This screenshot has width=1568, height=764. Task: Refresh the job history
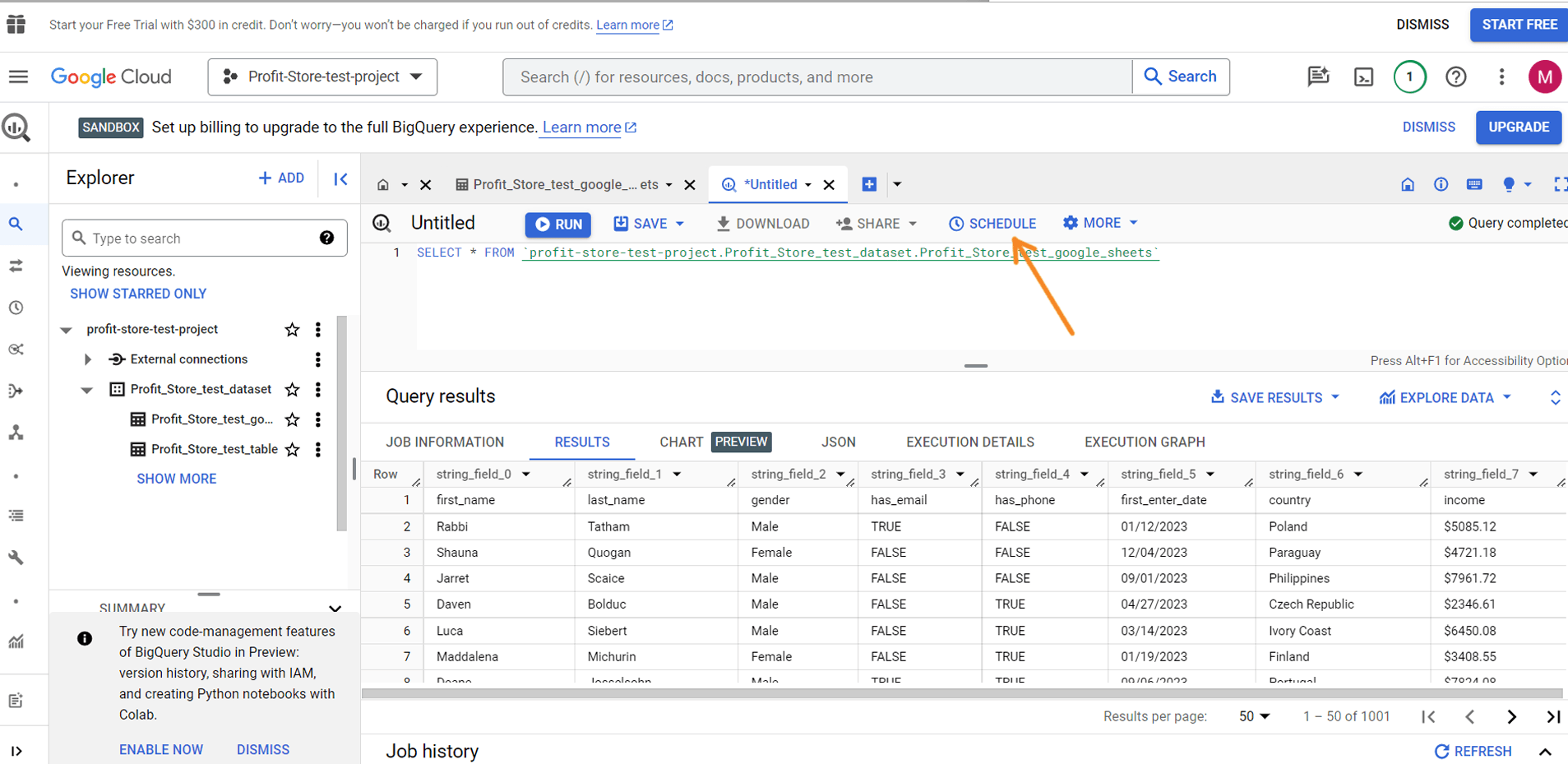pyautogui.click(x=1473, y=751)
